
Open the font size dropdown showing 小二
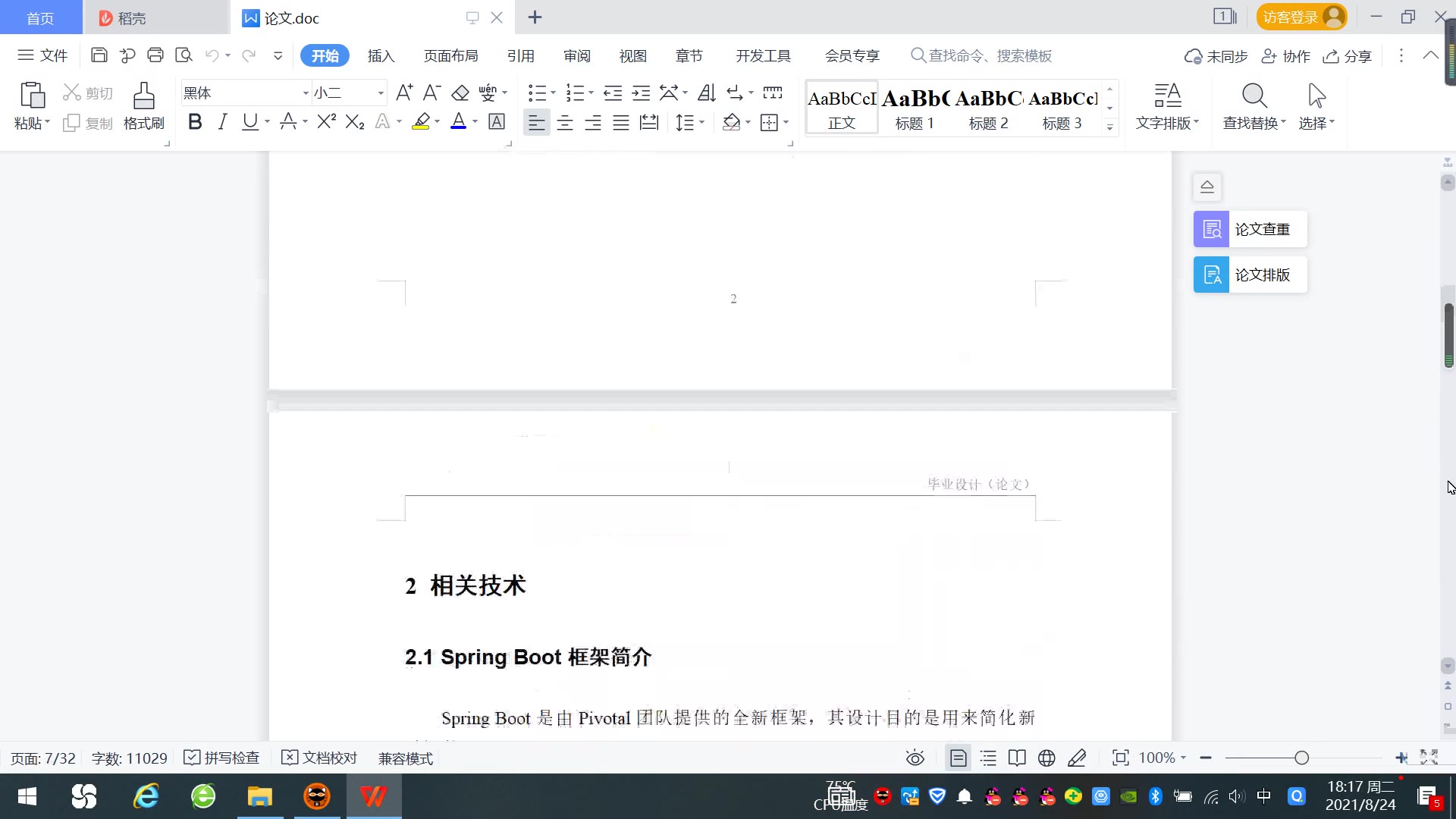(x=381, y=93)
